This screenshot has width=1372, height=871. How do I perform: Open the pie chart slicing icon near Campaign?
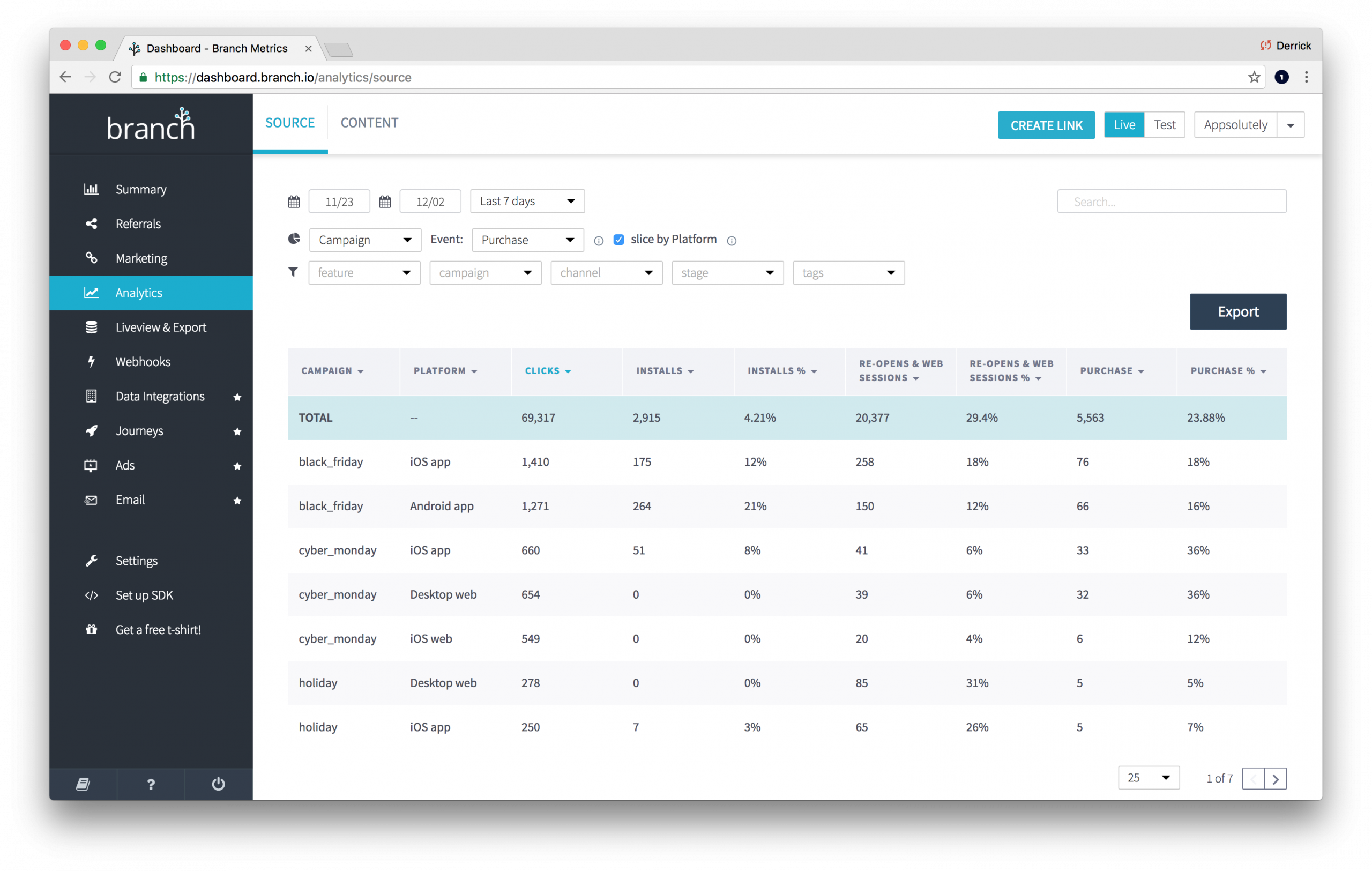294,239
